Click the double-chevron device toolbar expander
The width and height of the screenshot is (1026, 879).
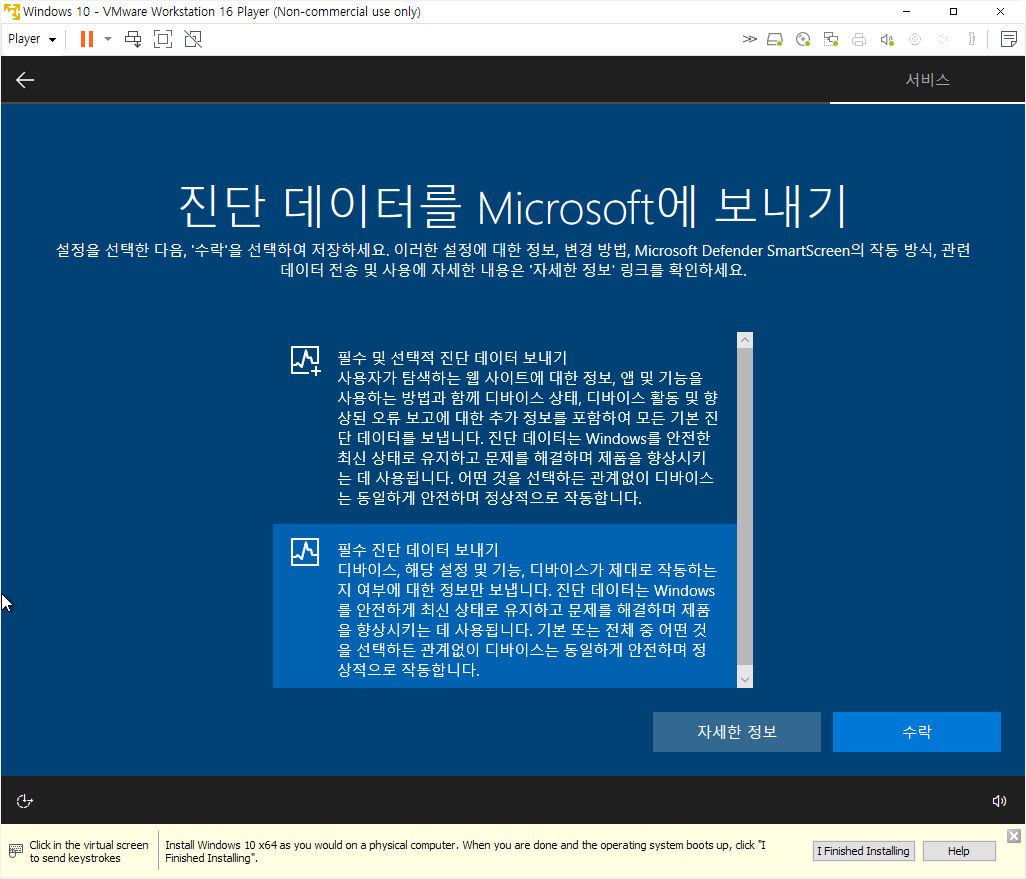click(x=749, y=39)
